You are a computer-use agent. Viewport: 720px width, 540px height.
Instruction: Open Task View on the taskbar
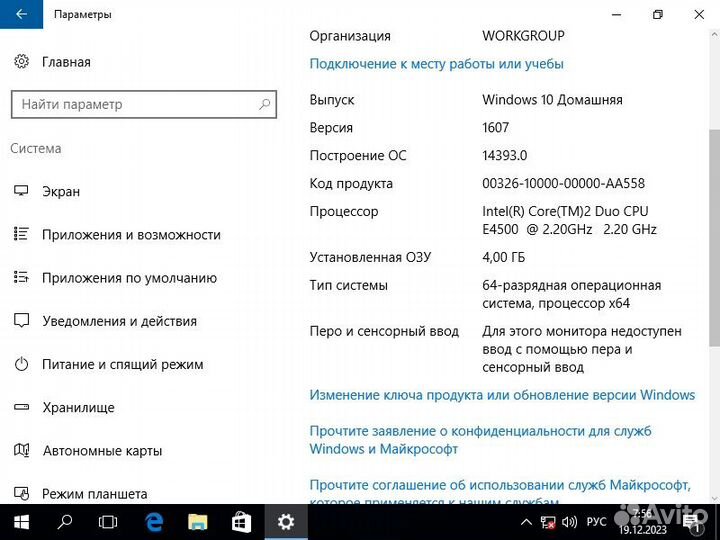[x=107, y=522]
